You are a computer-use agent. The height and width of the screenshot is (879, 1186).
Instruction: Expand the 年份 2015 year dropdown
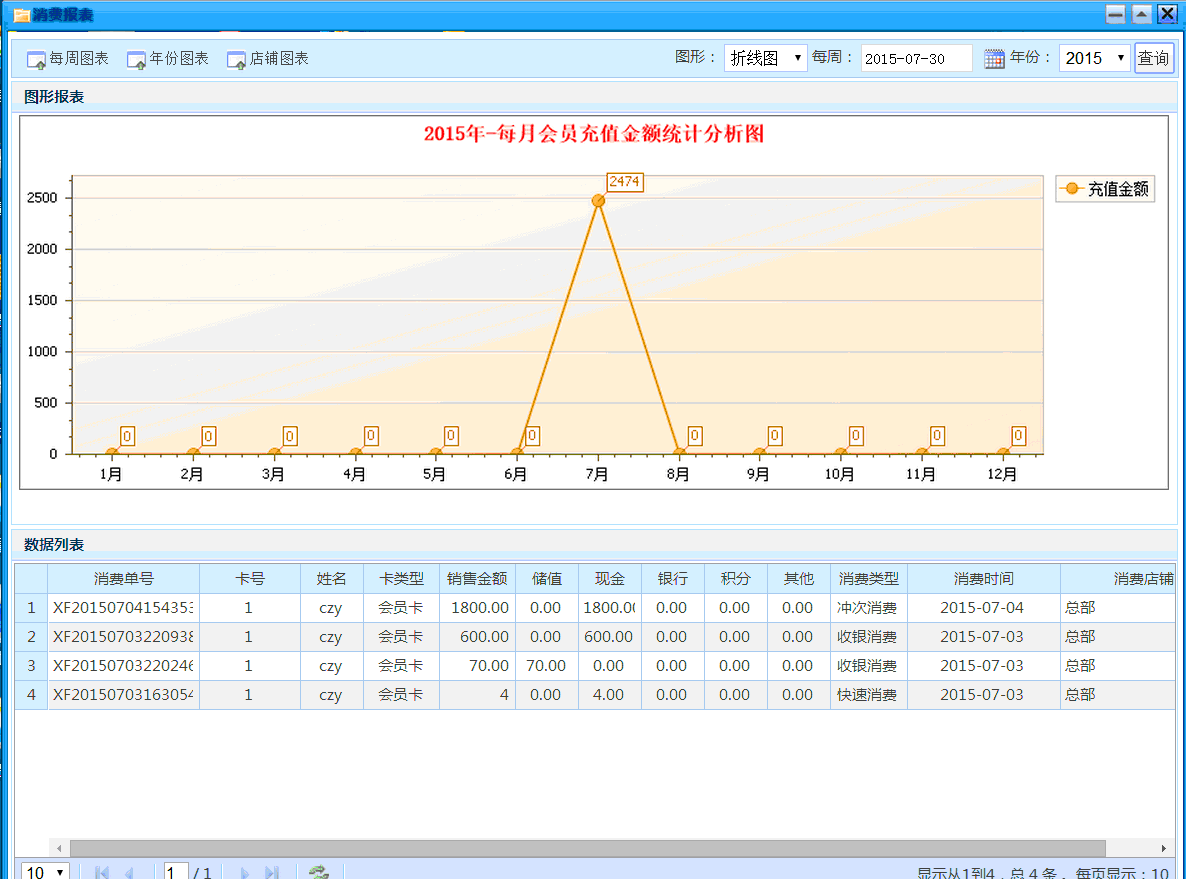[x=1094, y=58]
